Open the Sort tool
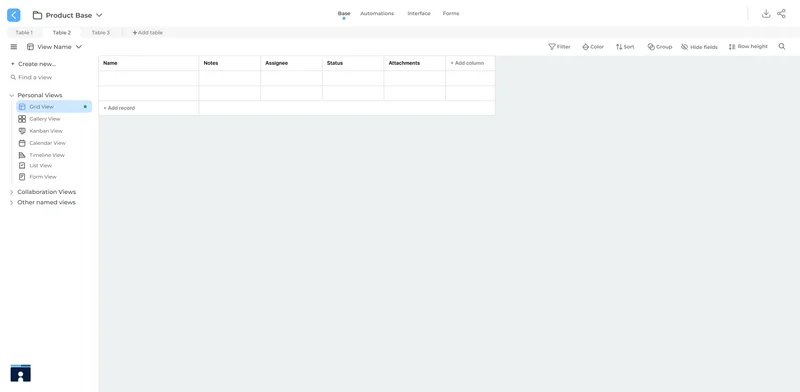This screenshot has width=800, height=392. [625, 46]
